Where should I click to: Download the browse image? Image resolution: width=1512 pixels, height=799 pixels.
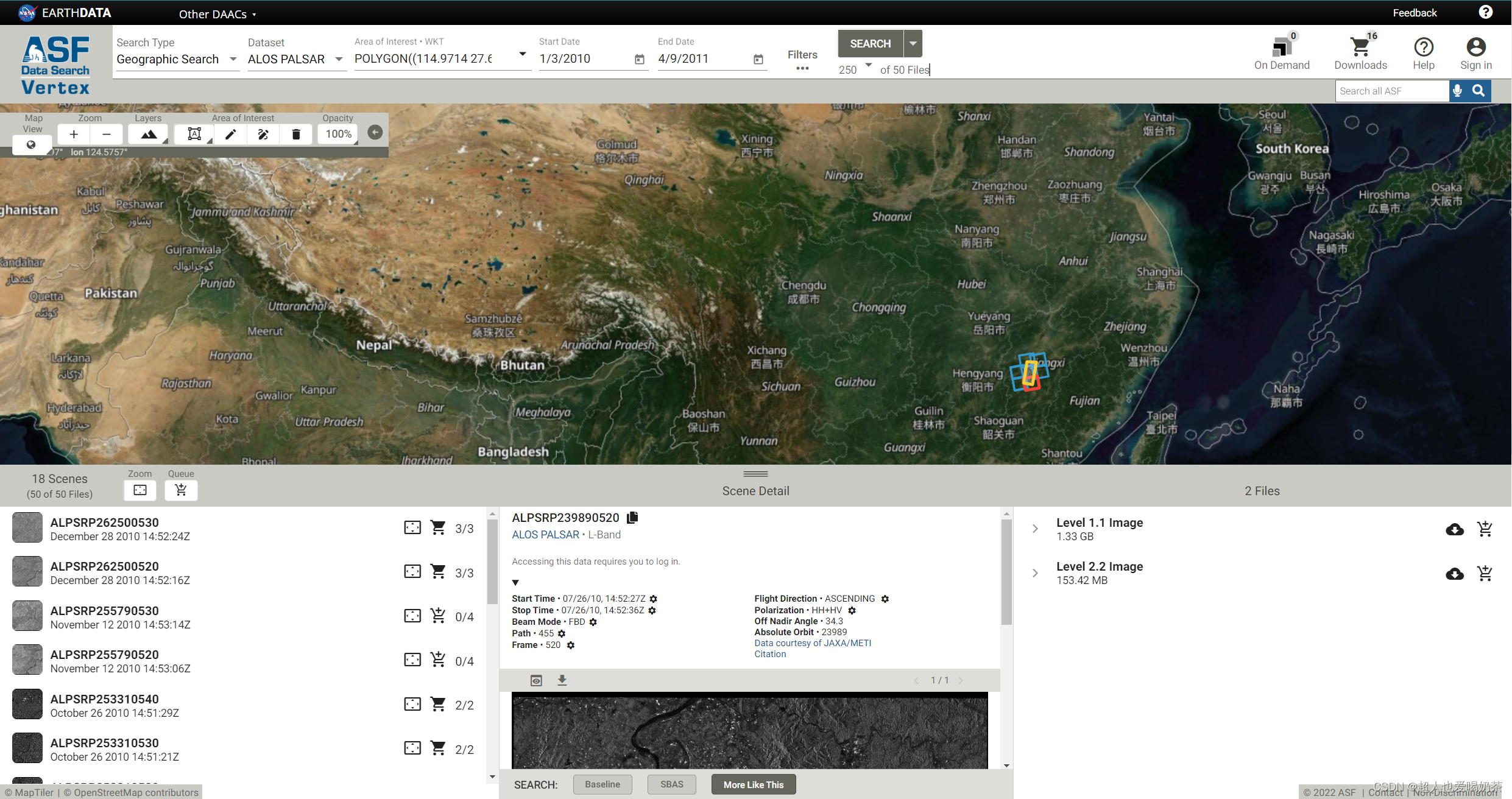[562, 680]
